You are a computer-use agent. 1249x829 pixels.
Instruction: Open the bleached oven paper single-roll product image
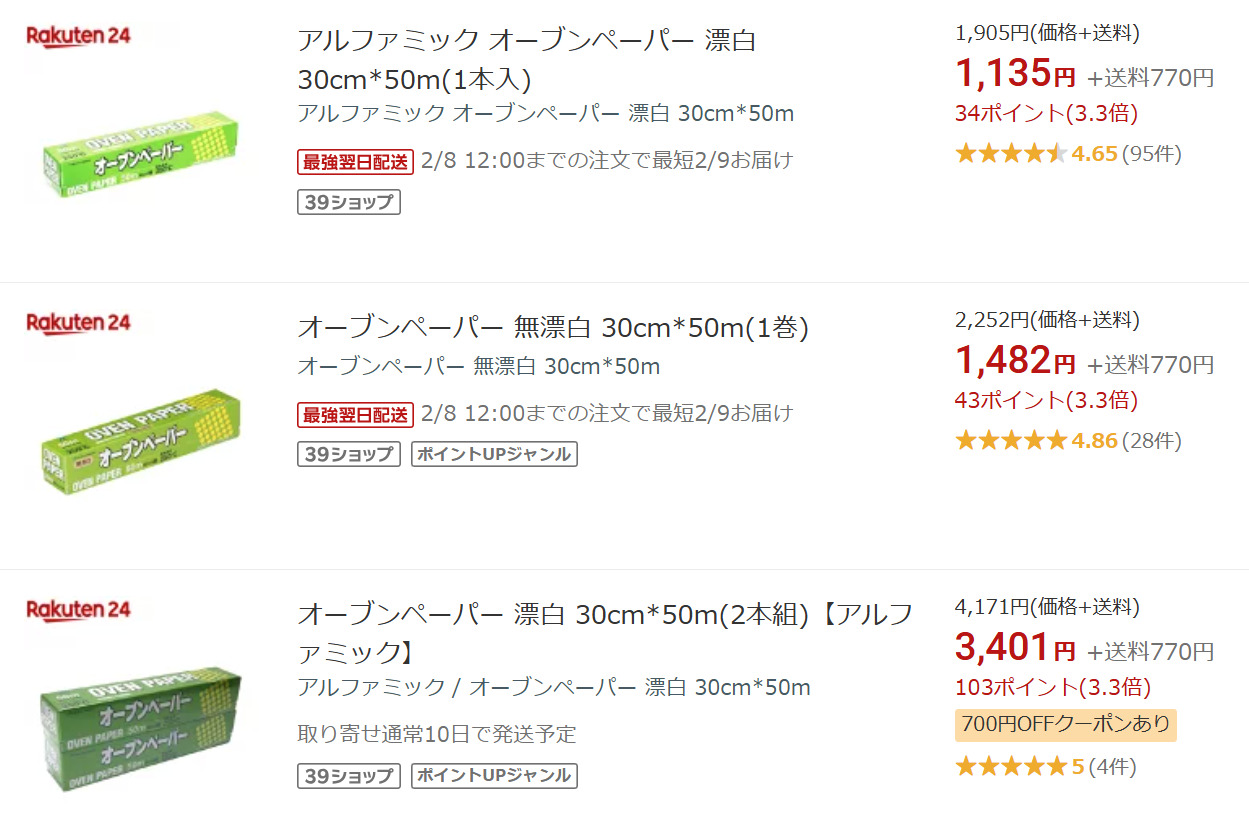pyautogui.click(x=142, y=157)
